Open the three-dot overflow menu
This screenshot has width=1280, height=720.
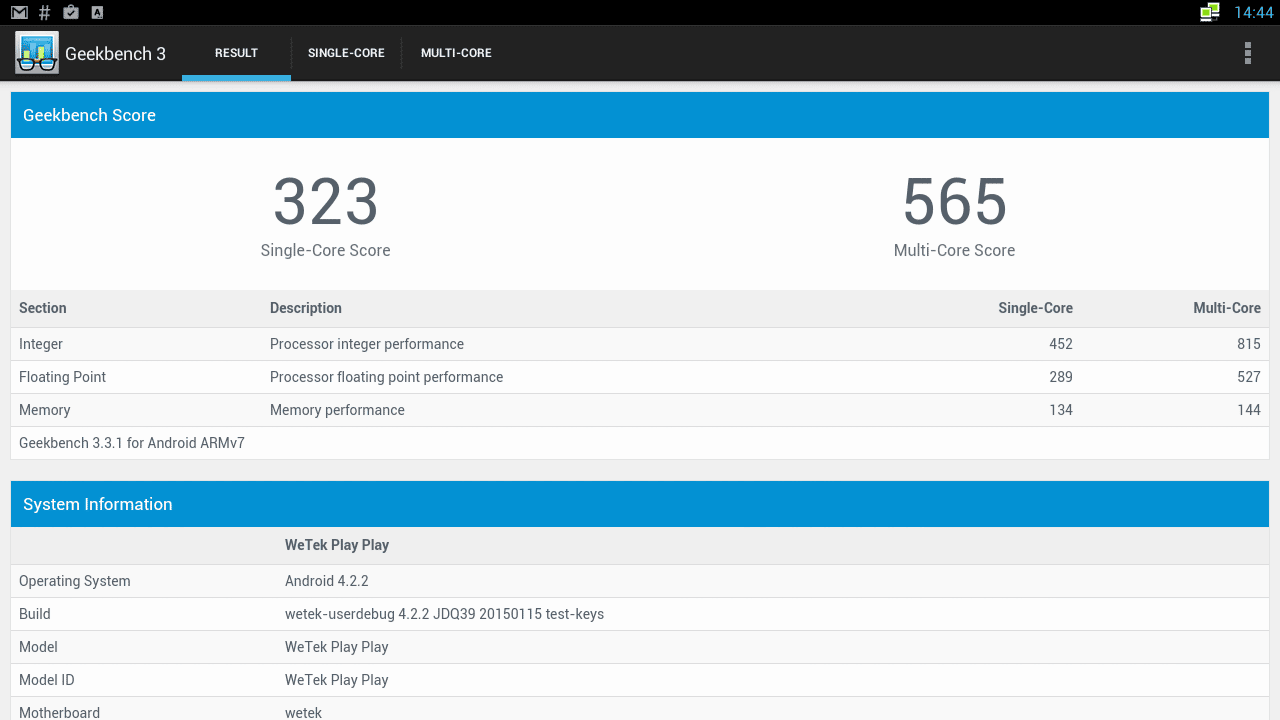point(1247,53)
